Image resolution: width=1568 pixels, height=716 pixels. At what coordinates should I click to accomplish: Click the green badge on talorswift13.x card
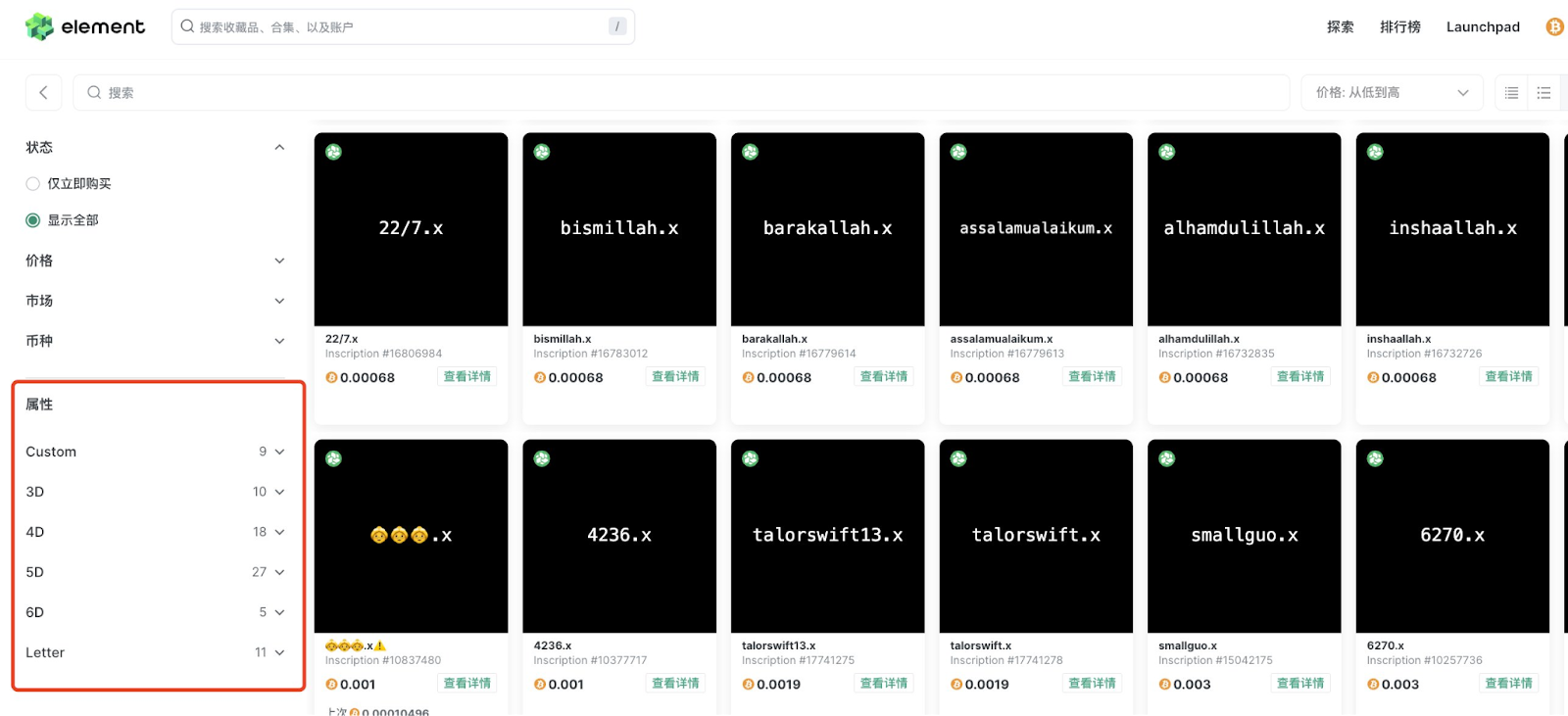750,458
